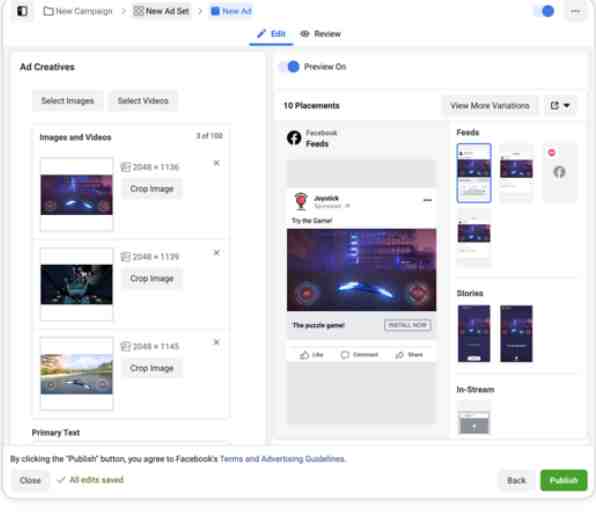
Task: Click the '3 of 100' counter text
Action: [x=209, y=136]
